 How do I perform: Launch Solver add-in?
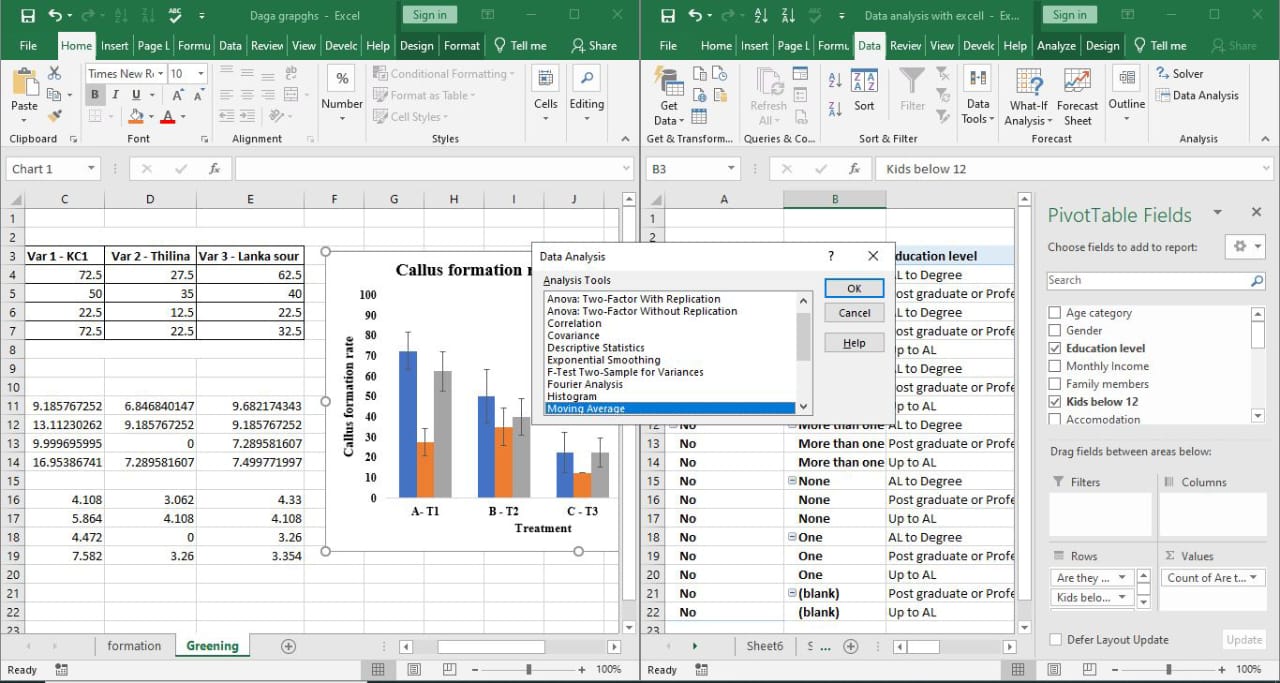click(1180, 74)
